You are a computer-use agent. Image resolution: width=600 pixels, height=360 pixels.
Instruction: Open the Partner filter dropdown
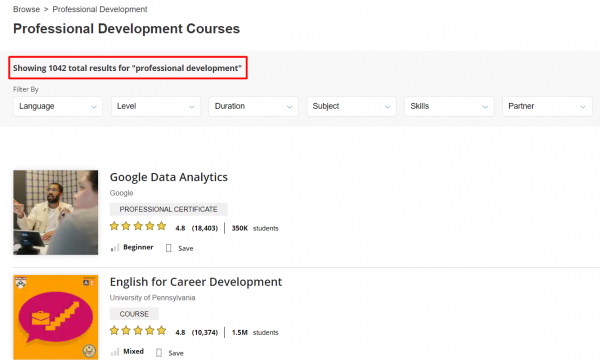coord(547,106)
